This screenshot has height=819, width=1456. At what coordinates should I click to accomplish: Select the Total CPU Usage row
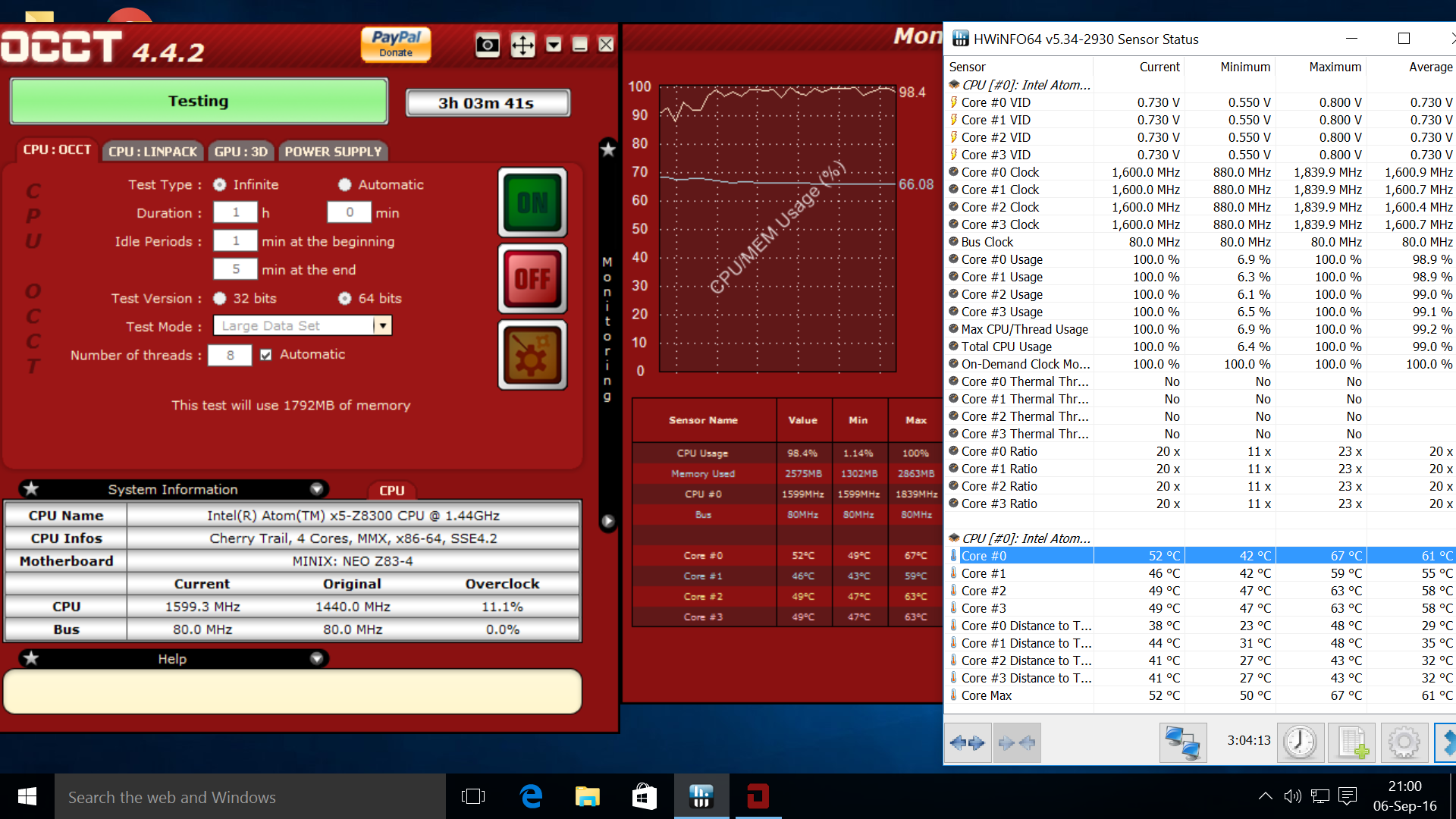(1200, 347)
